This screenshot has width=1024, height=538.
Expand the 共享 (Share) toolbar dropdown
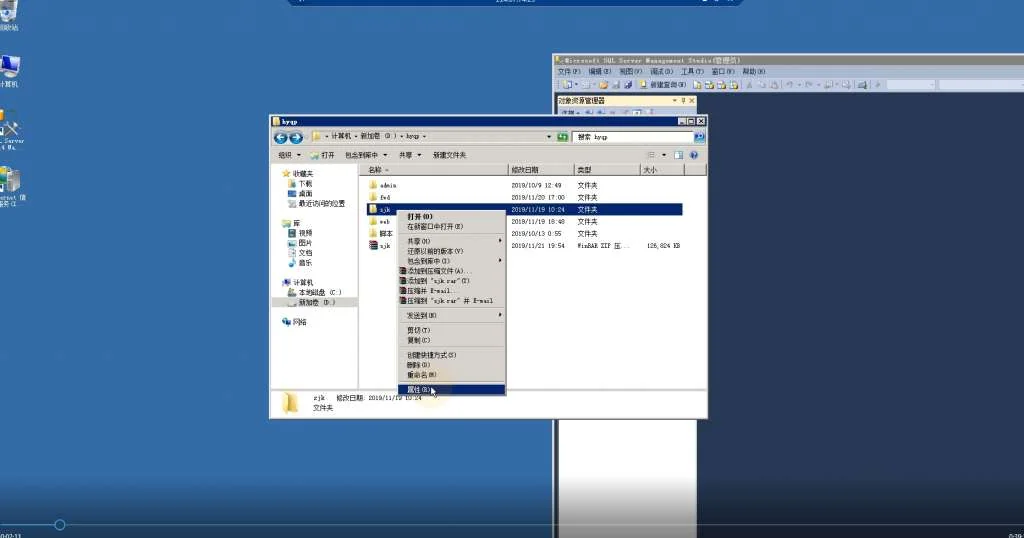coord(408,155)
